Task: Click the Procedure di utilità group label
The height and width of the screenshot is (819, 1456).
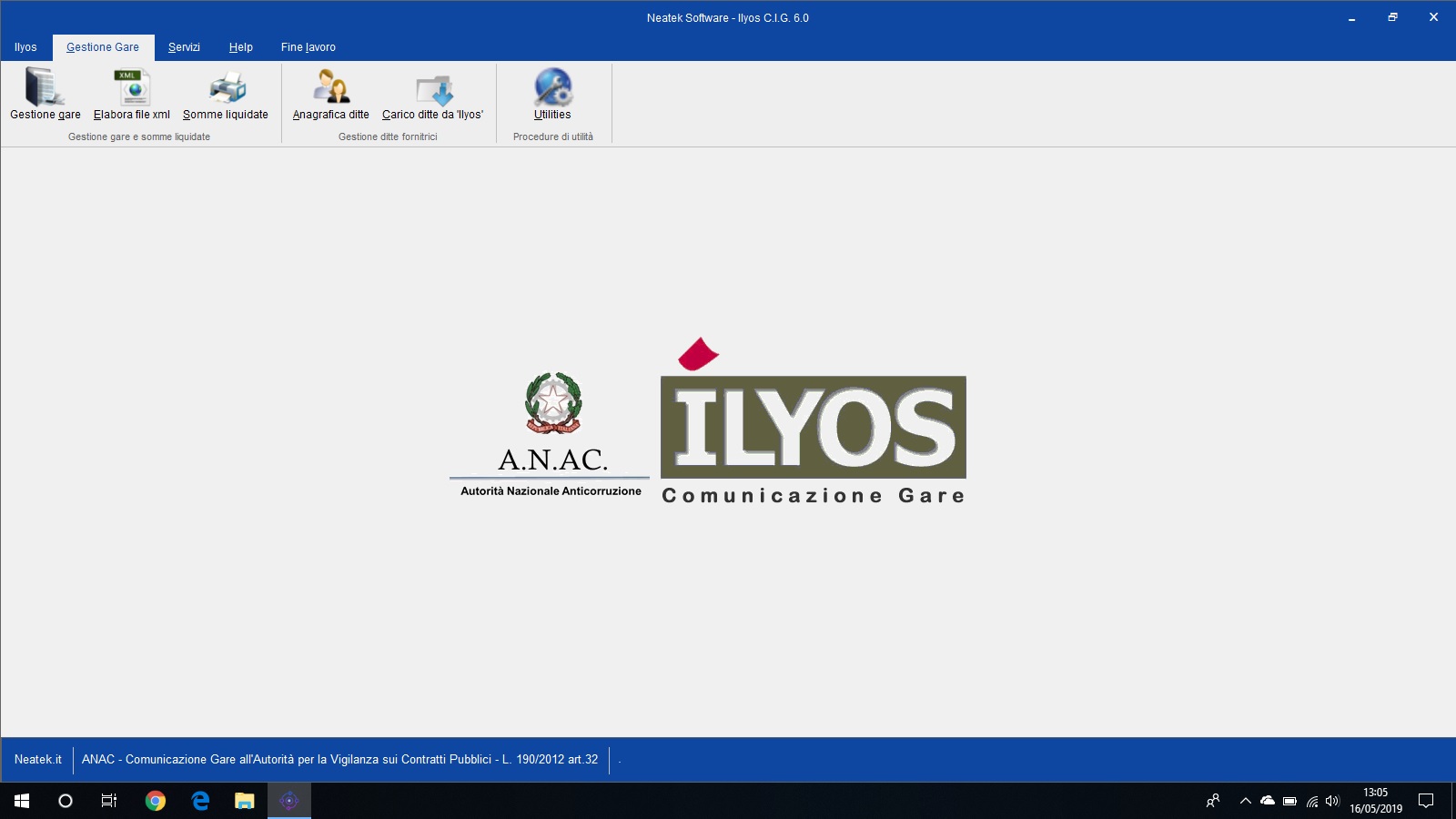Action: click(553, 136)
